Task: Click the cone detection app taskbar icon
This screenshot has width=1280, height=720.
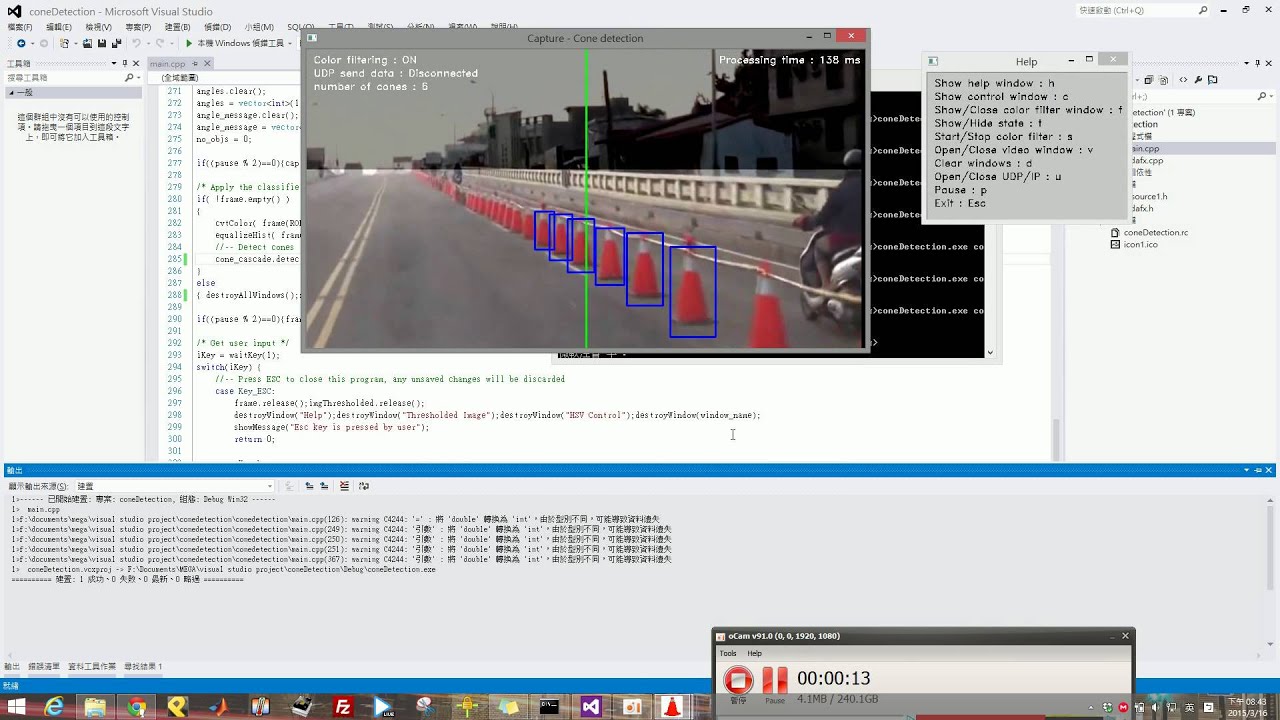Action: 672,707
